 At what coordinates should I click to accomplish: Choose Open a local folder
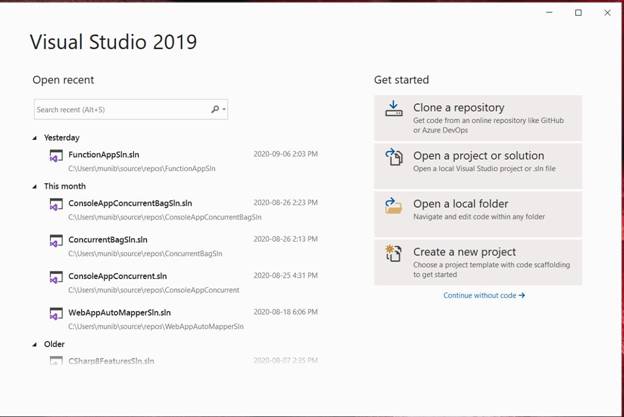(478, 214)
